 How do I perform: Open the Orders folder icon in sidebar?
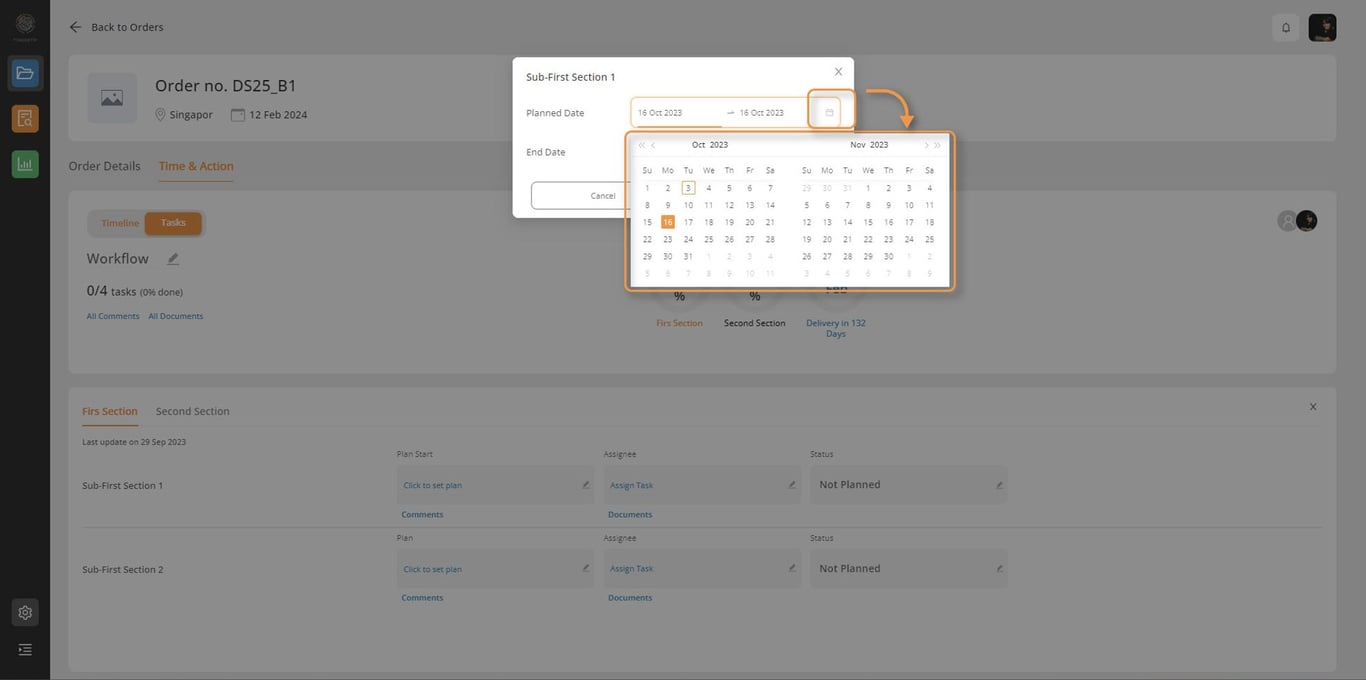pos(25,73)
